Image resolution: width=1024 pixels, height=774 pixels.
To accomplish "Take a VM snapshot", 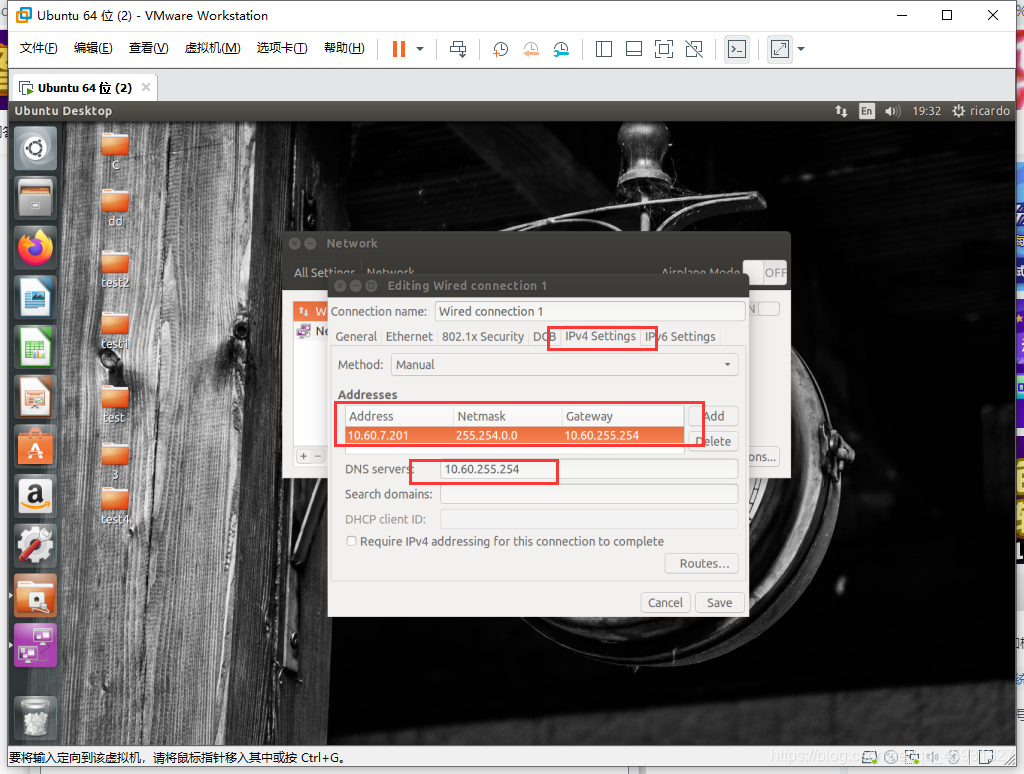I will pyautogui.click(x=500, y=49).
